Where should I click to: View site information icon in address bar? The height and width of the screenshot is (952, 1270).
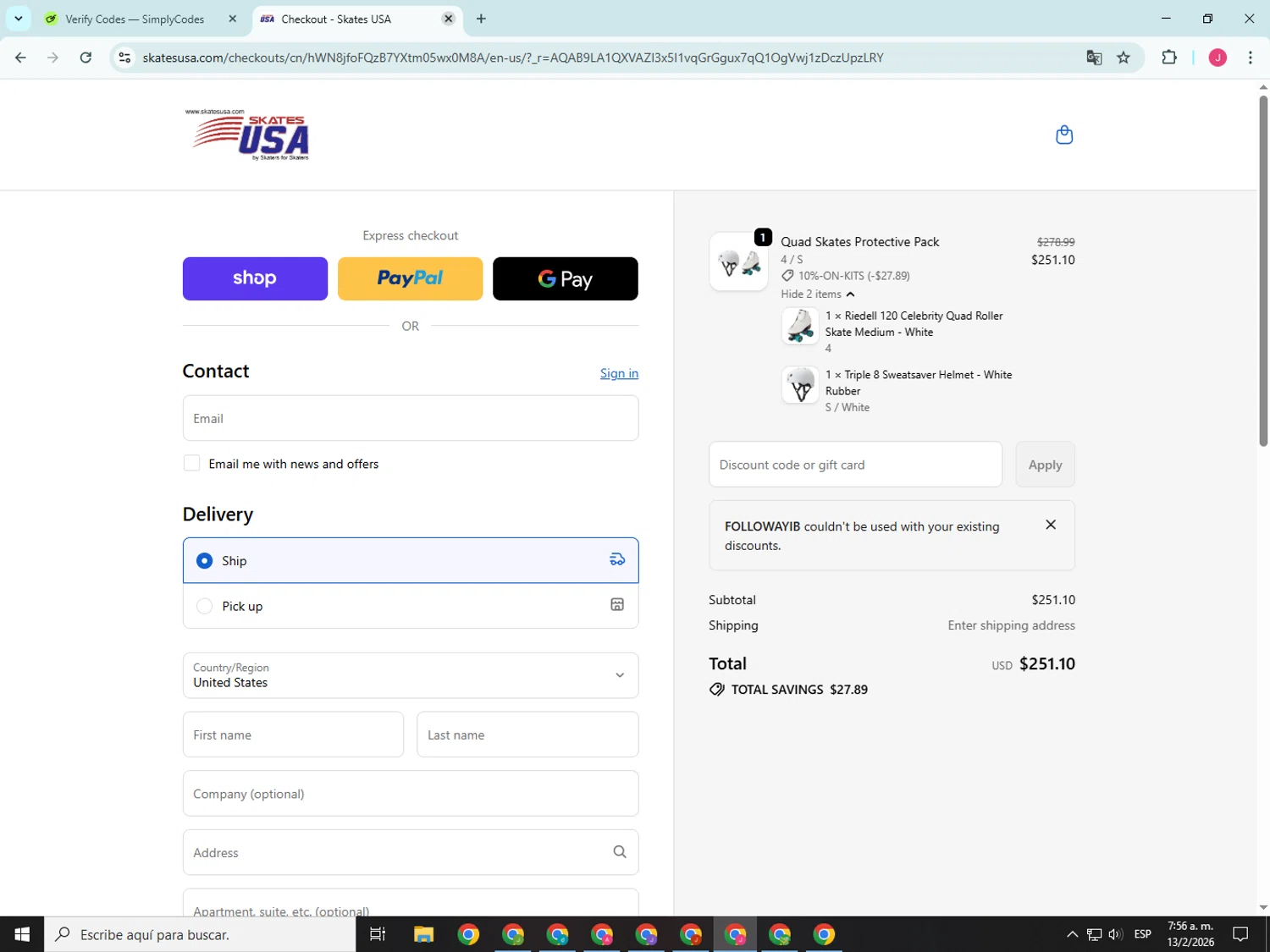click(x=124, y=58)
